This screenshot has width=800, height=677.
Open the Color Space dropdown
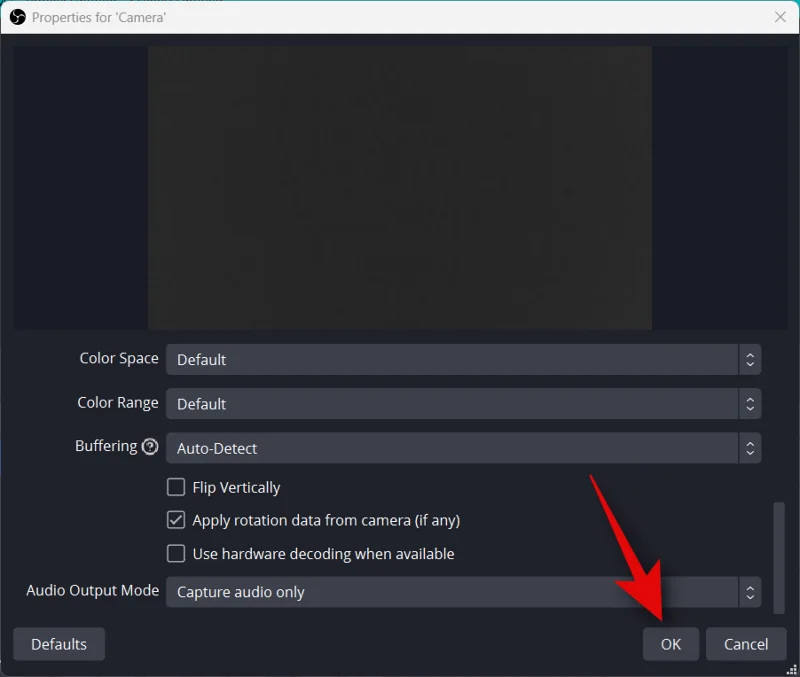463,360
